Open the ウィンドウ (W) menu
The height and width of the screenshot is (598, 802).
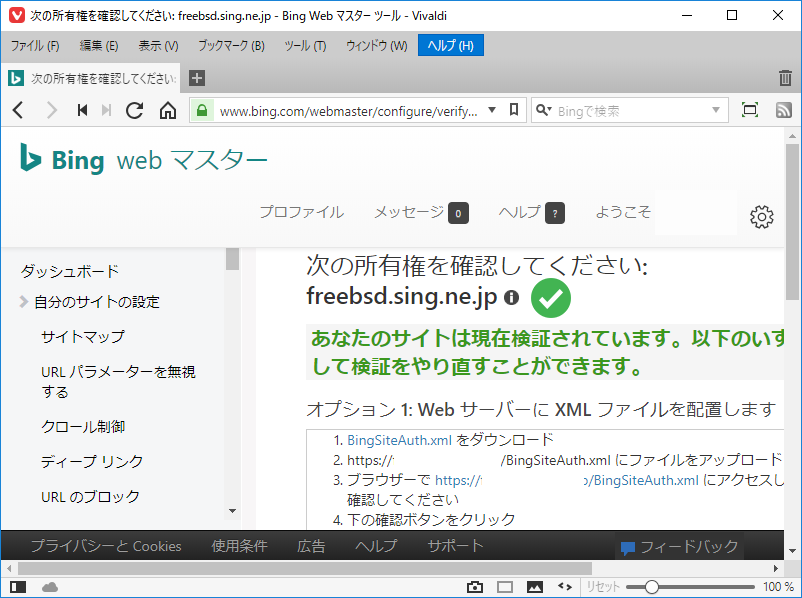[x=376, y=46]
